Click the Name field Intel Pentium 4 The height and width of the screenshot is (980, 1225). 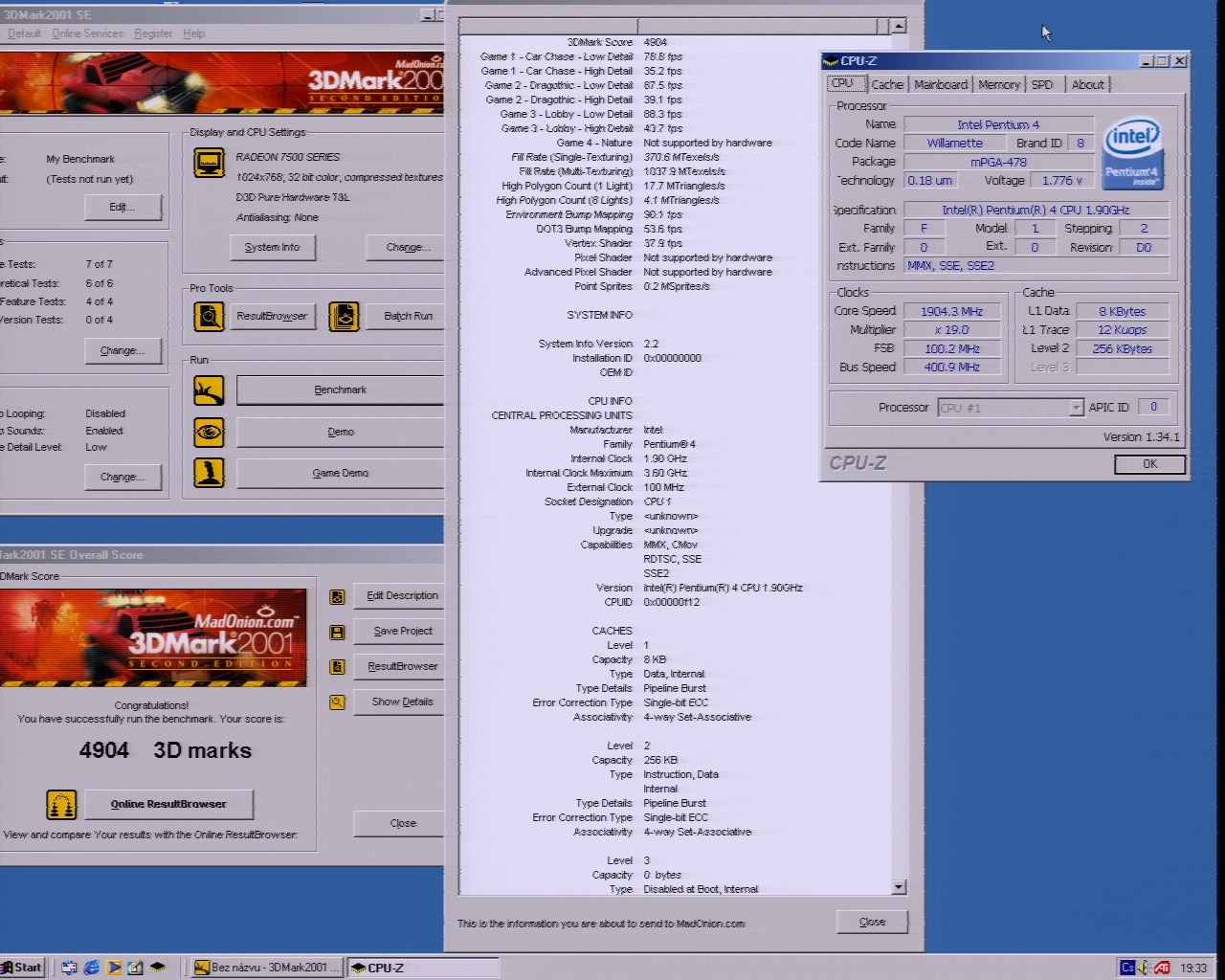pyautogui.click(x=998, y=124)
